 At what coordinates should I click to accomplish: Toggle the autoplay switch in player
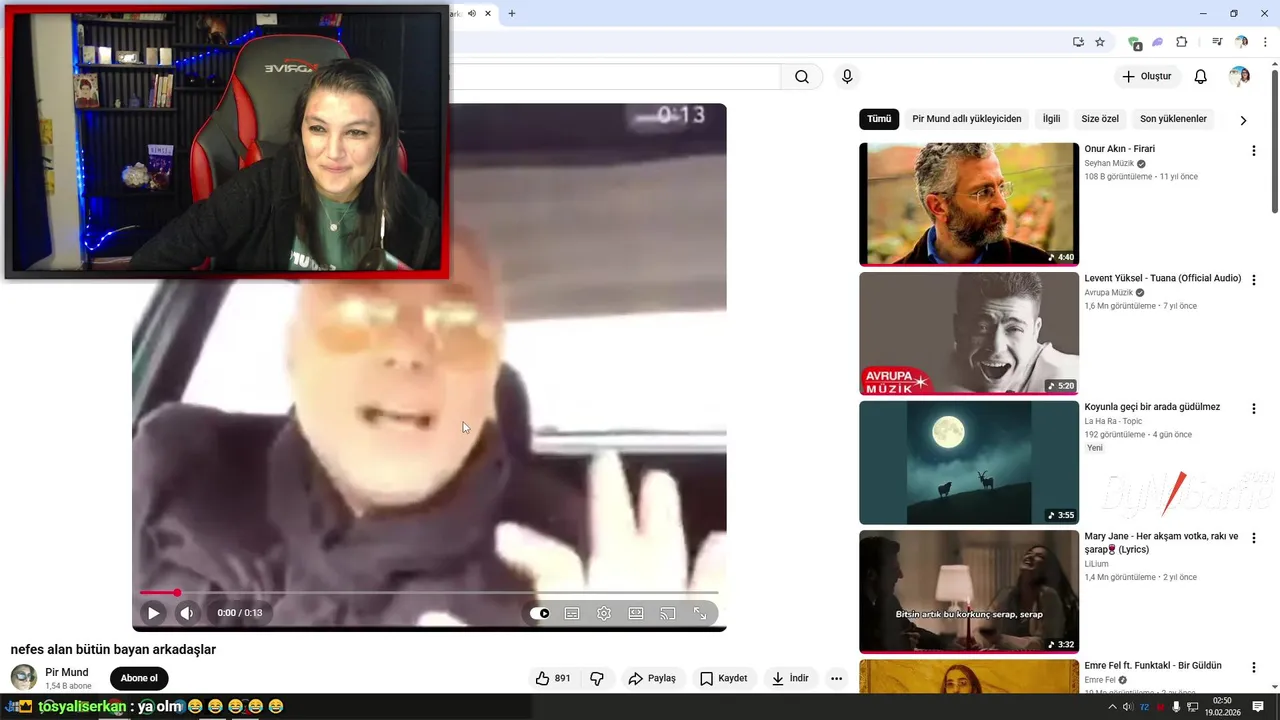tap(540, 613)
